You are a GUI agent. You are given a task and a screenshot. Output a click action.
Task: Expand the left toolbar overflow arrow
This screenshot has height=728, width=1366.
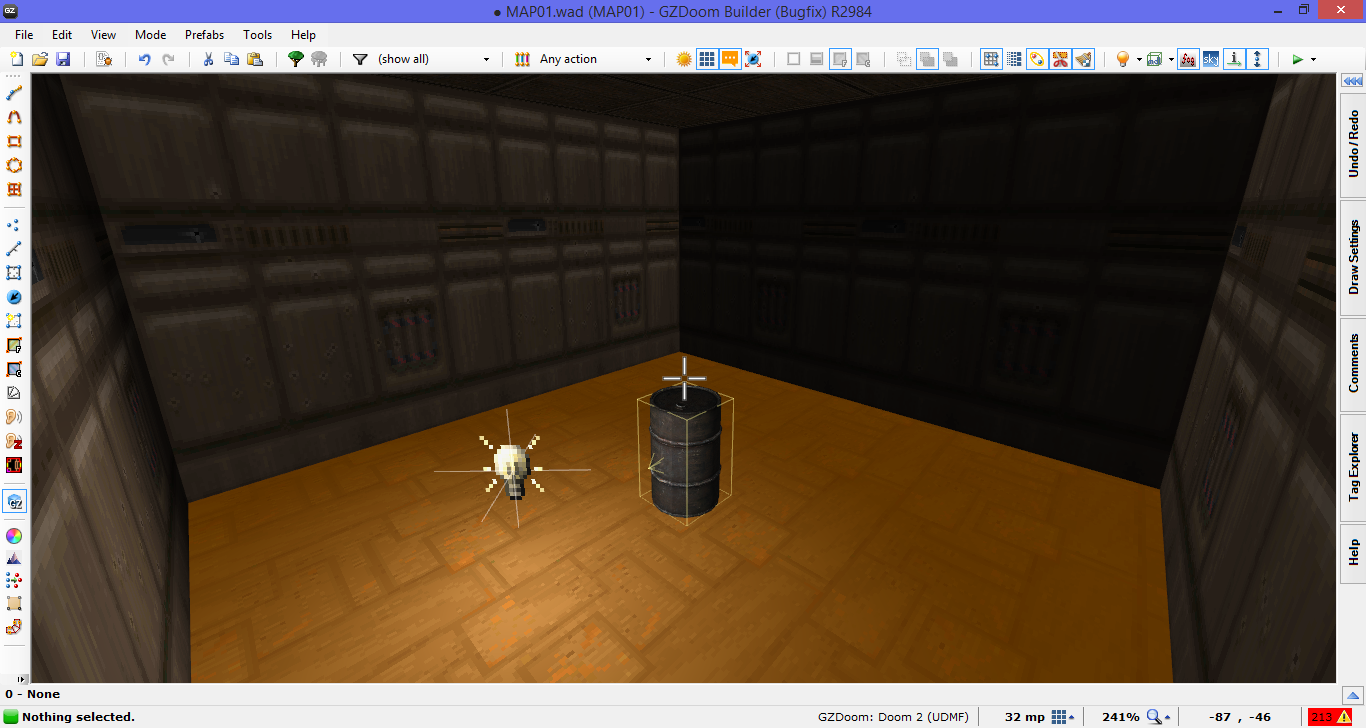click(x=23, y=680)
